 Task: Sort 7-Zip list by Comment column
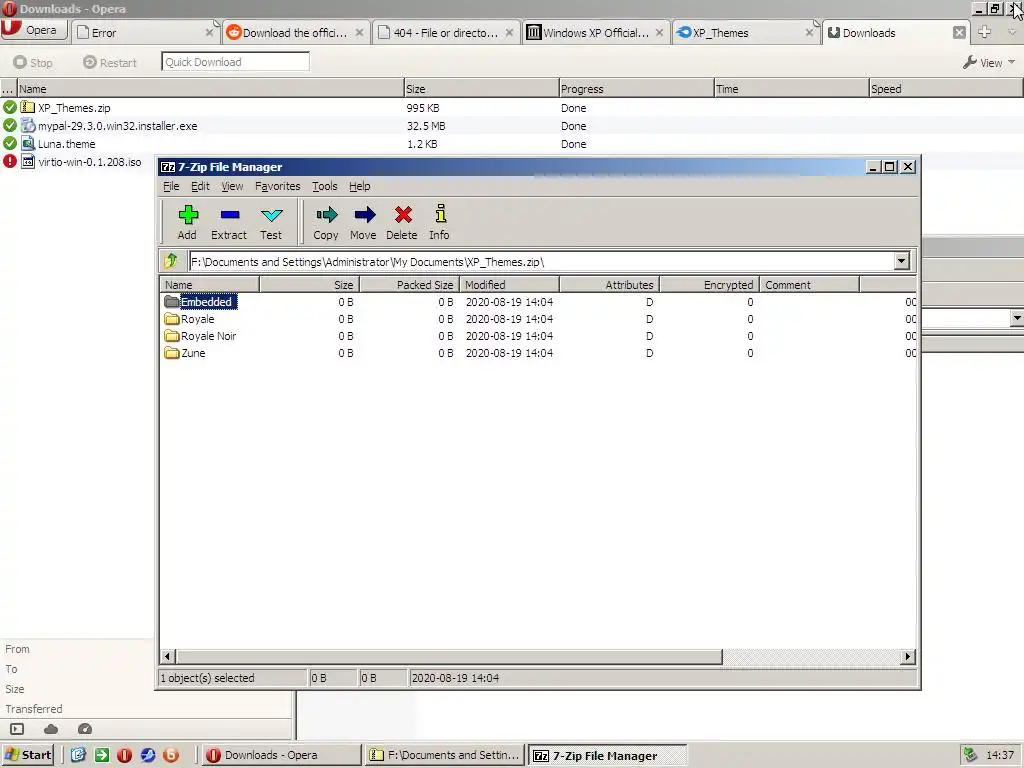[x=809, y=285]
